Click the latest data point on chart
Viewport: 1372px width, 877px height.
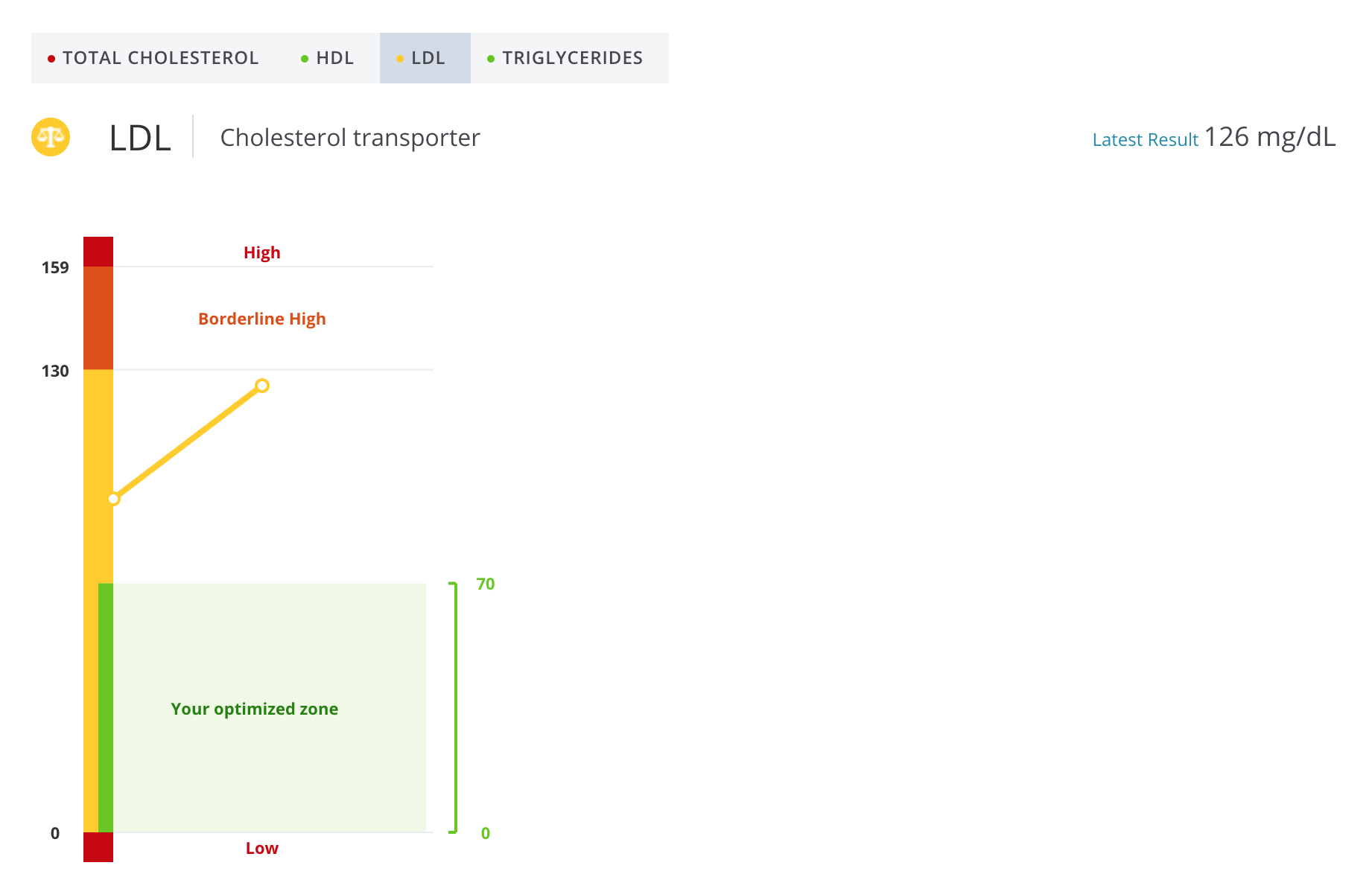pyautogui.click(x=262, y=386)
